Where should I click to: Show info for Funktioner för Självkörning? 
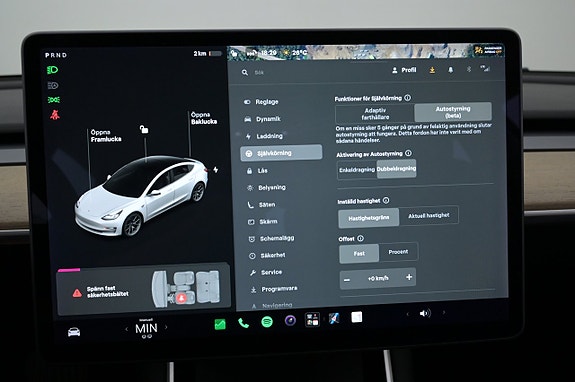tap(407, 98)
